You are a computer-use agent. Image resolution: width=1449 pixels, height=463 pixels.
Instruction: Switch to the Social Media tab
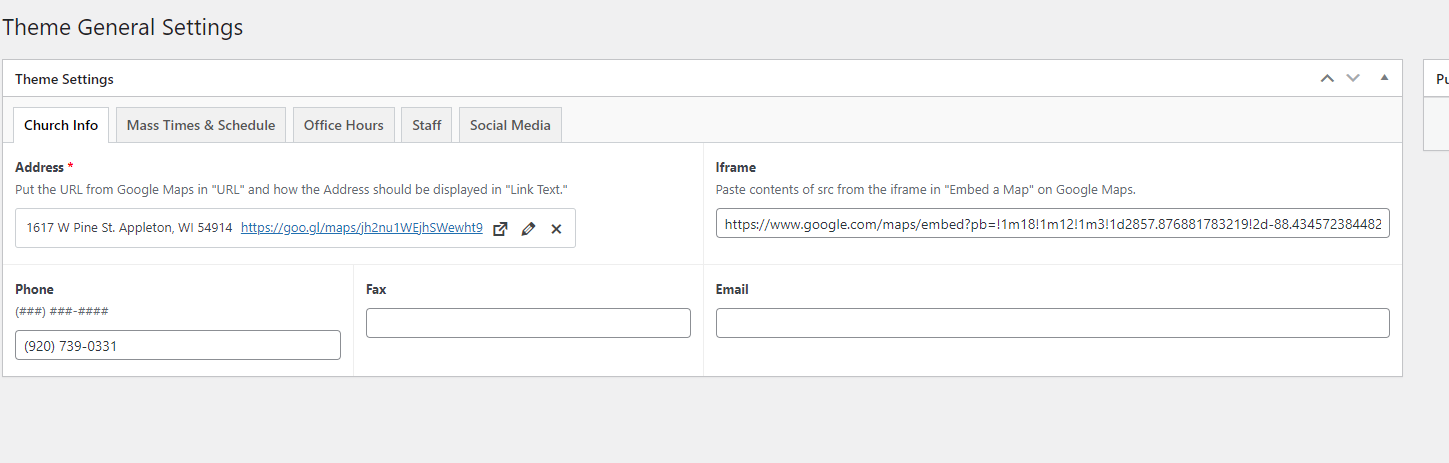510,125
